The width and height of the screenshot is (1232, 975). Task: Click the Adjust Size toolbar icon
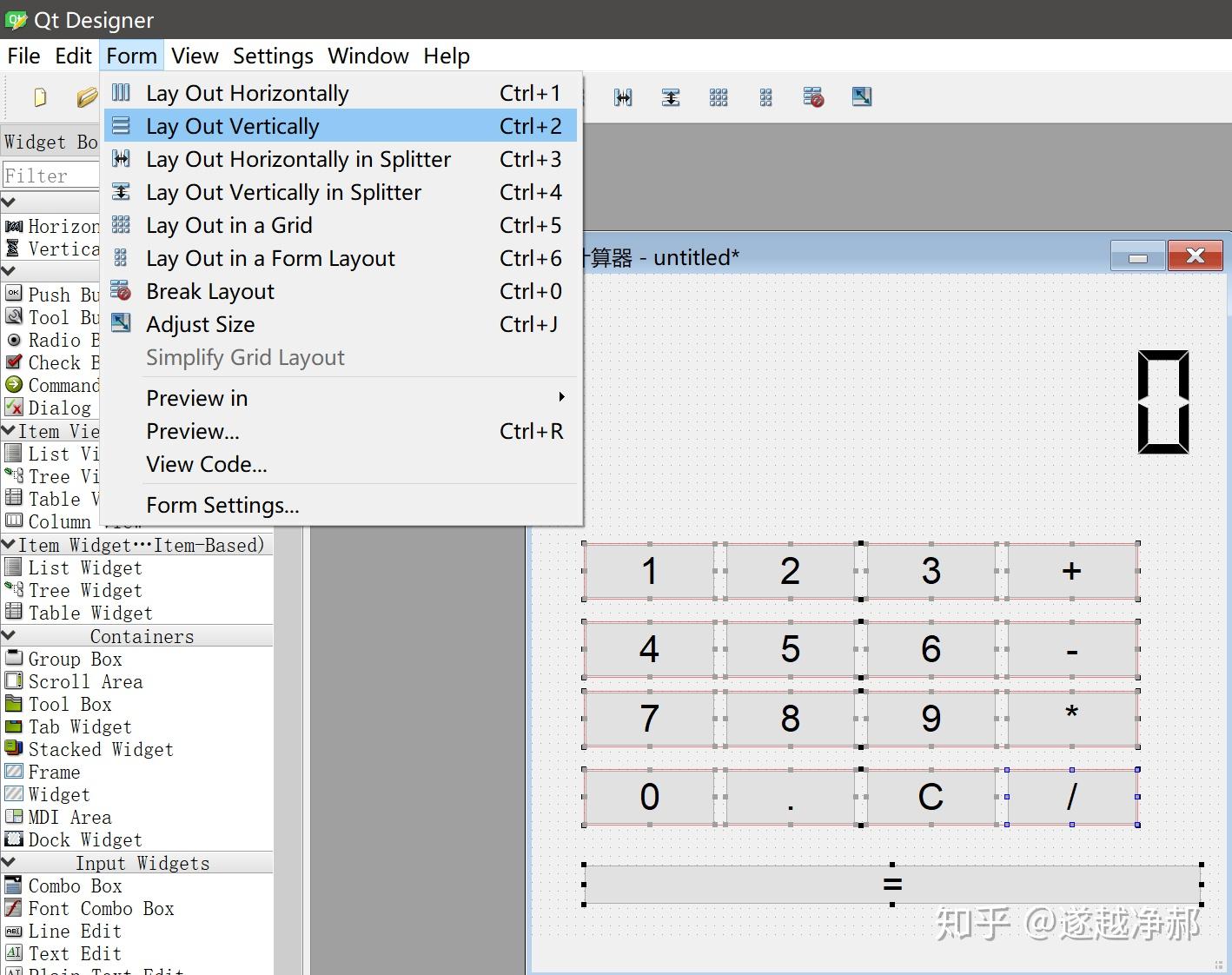[862, 96]
